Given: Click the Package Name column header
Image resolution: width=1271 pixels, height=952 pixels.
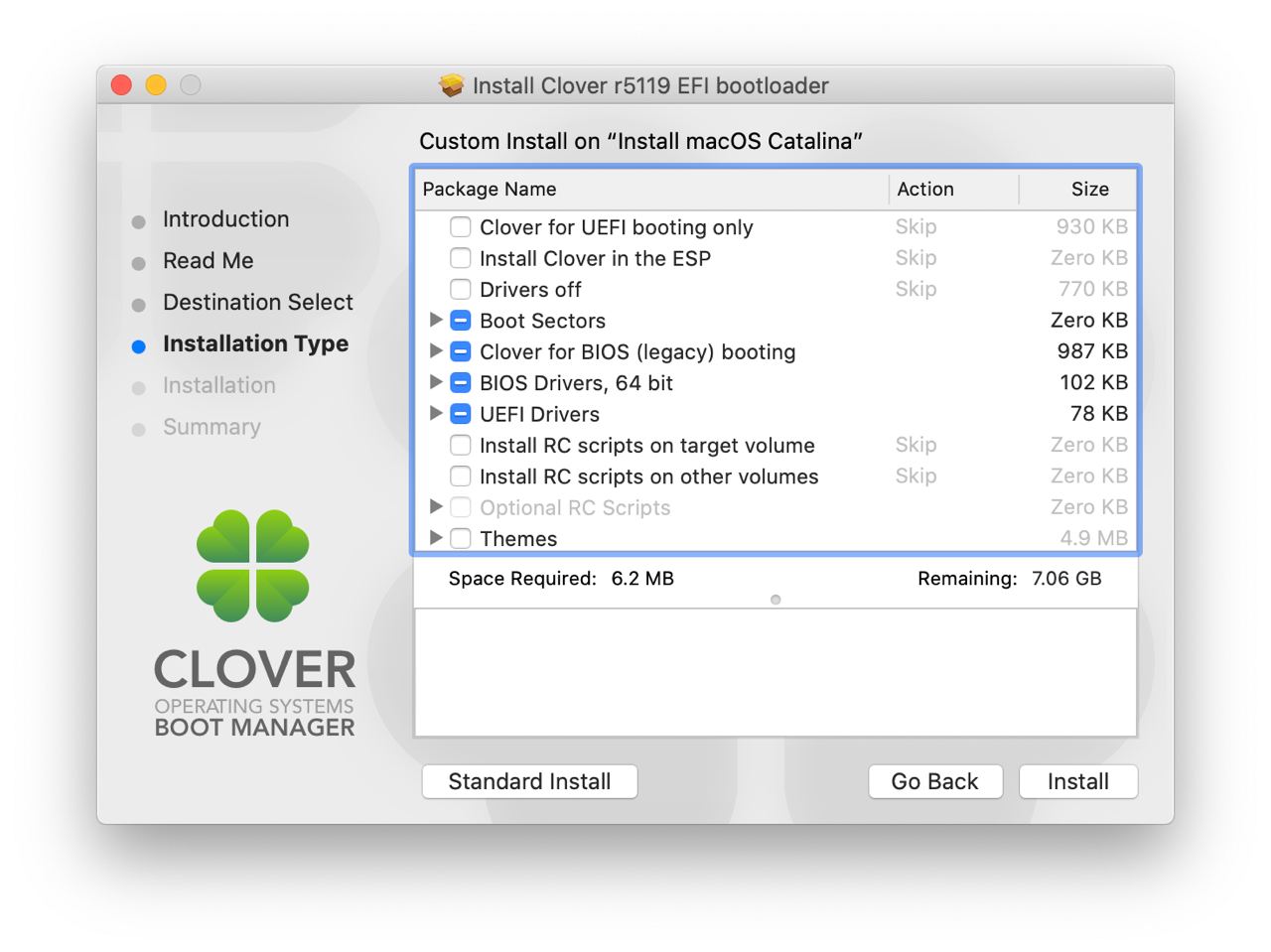Looking at the screenshot, I should [651, 189].
